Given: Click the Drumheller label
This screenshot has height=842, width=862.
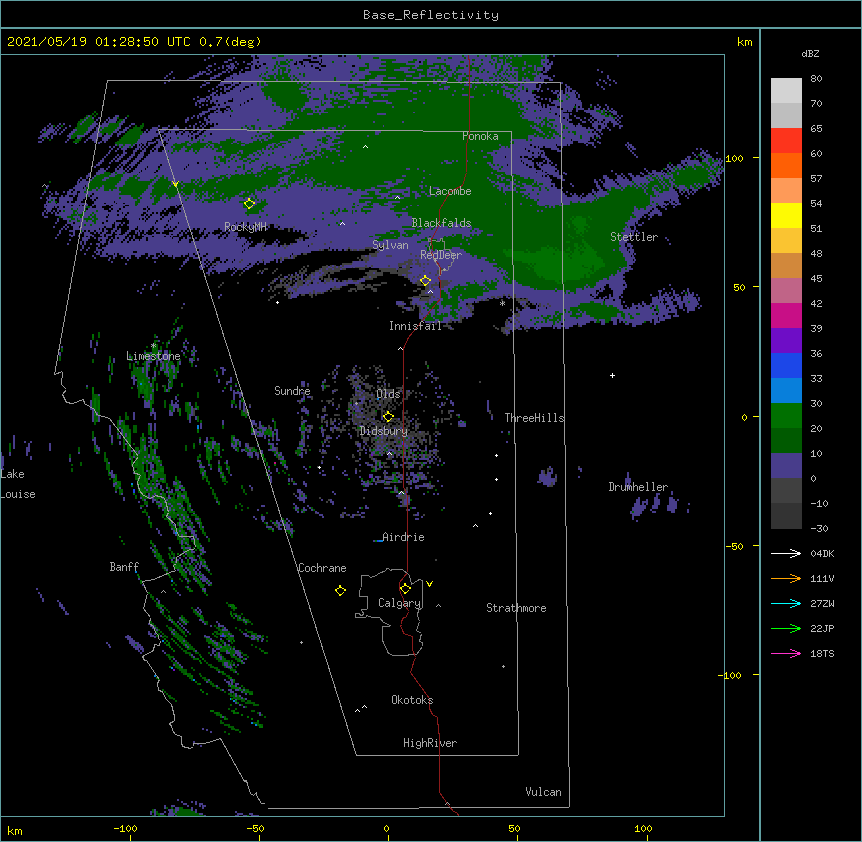Looking at the screenshot, I should (638, 487).
